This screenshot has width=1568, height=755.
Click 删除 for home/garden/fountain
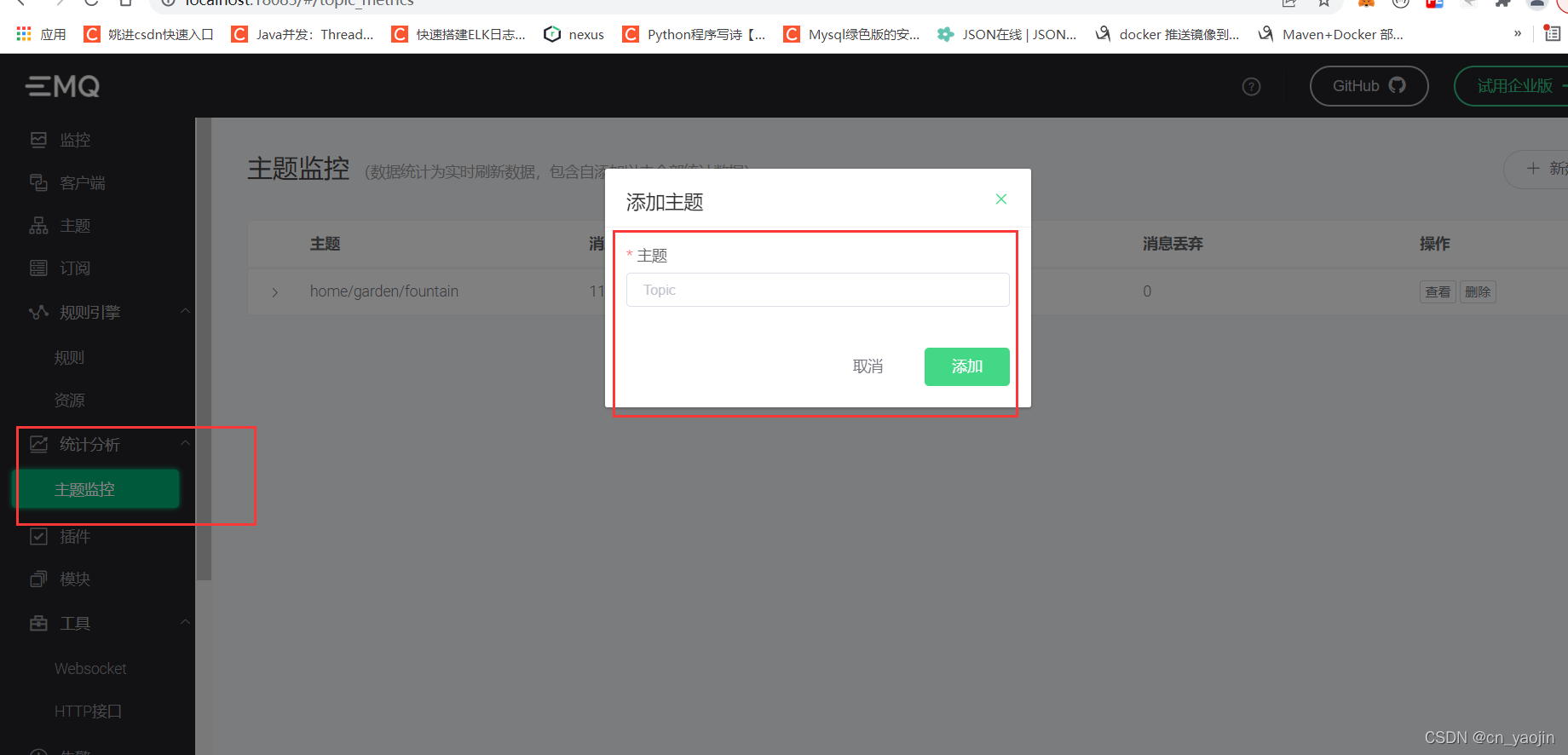click(x=1478, y=291)
